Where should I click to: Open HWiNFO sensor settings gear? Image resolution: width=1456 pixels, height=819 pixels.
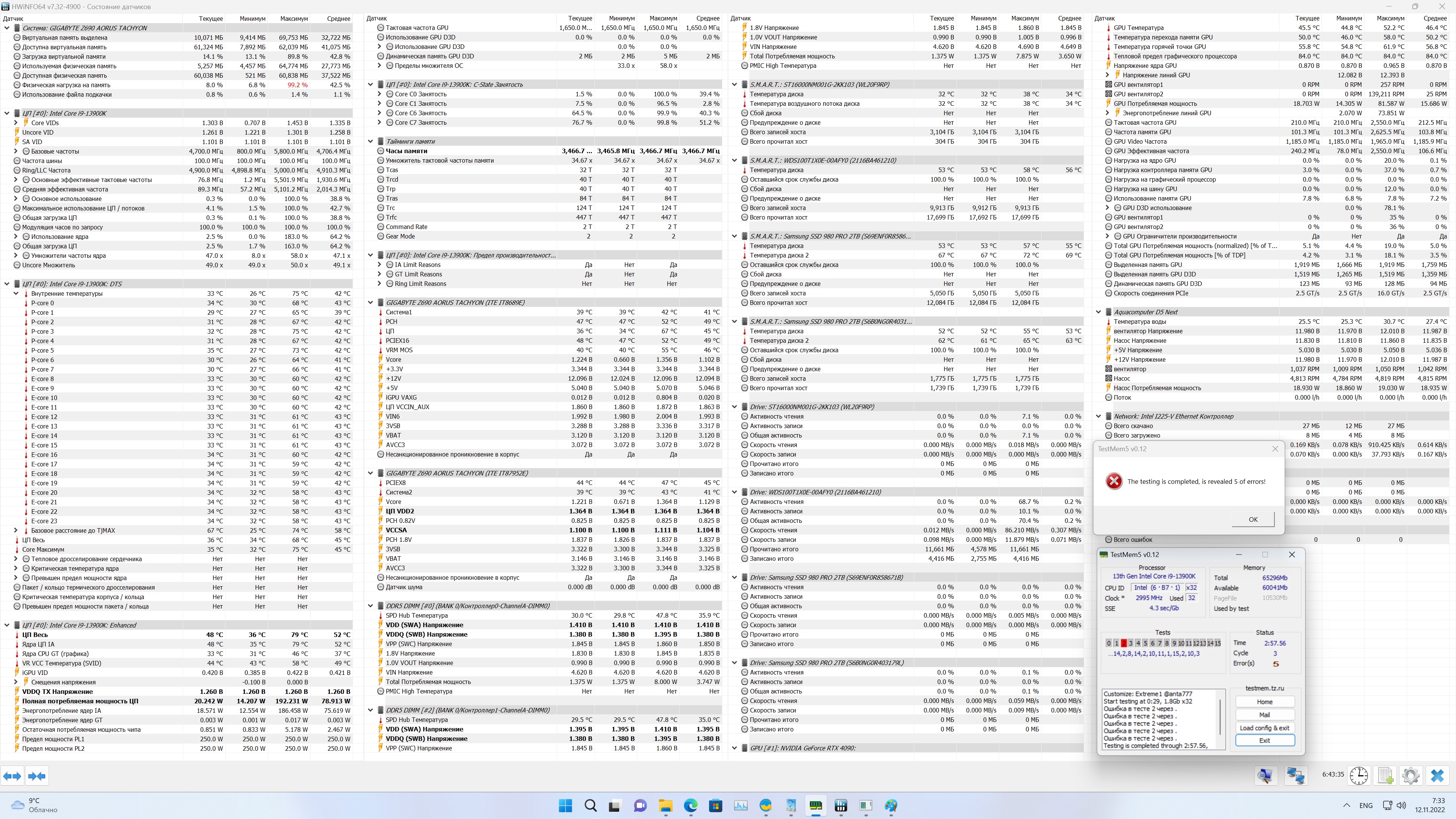click(x=1411, y=775)
